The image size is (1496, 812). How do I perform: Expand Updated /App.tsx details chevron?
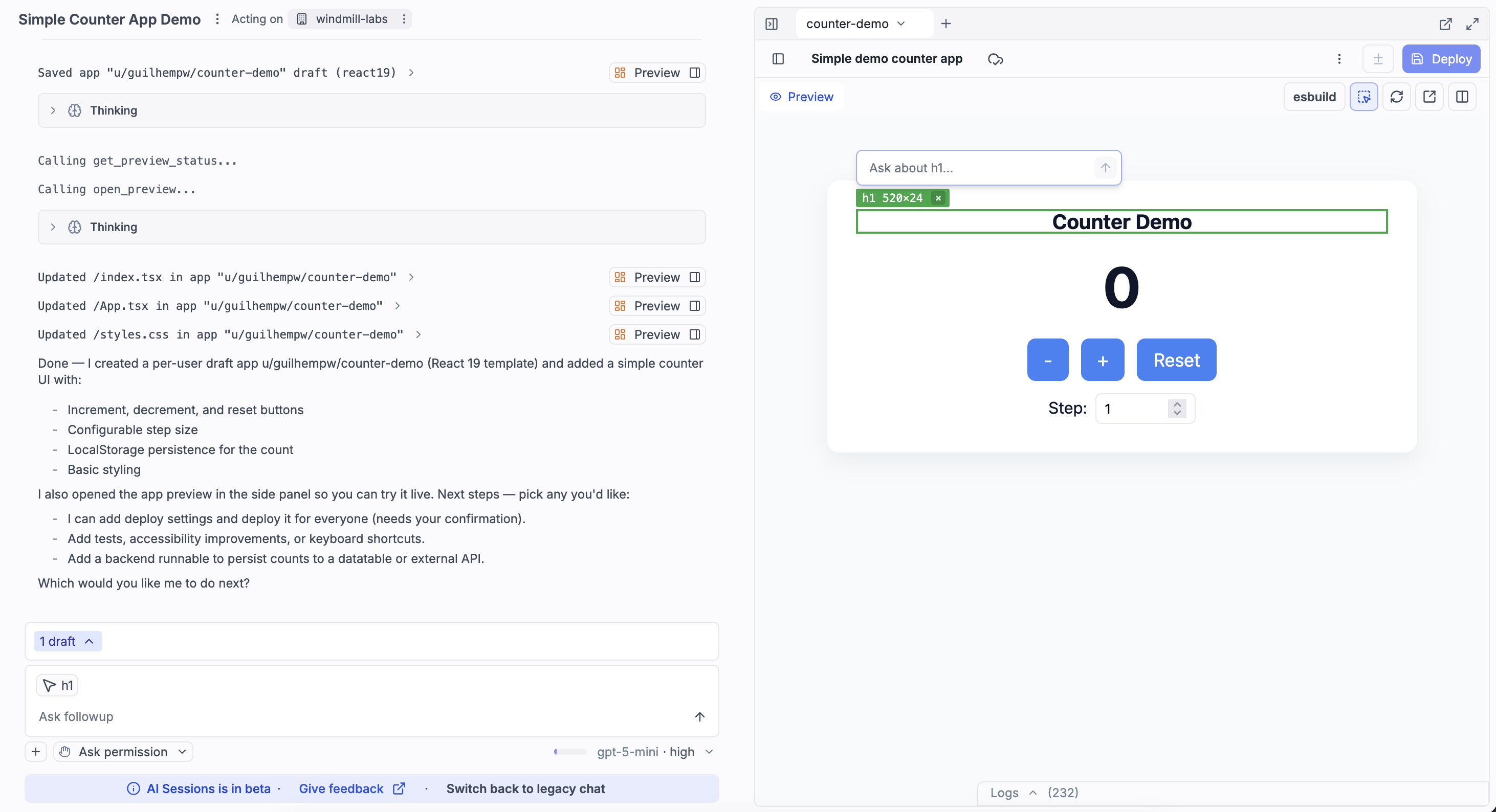click(x=397, y=306)
